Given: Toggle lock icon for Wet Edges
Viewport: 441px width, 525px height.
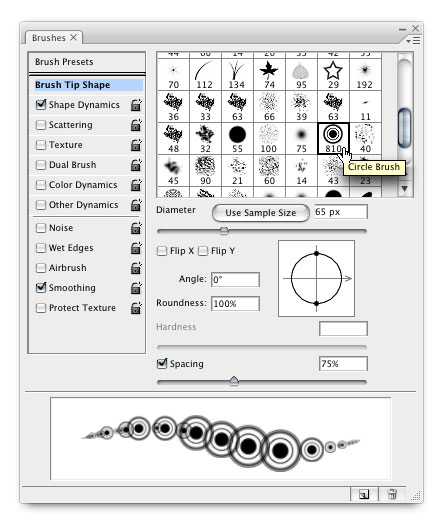Looking at the screenshot, I should click(136, 248).
